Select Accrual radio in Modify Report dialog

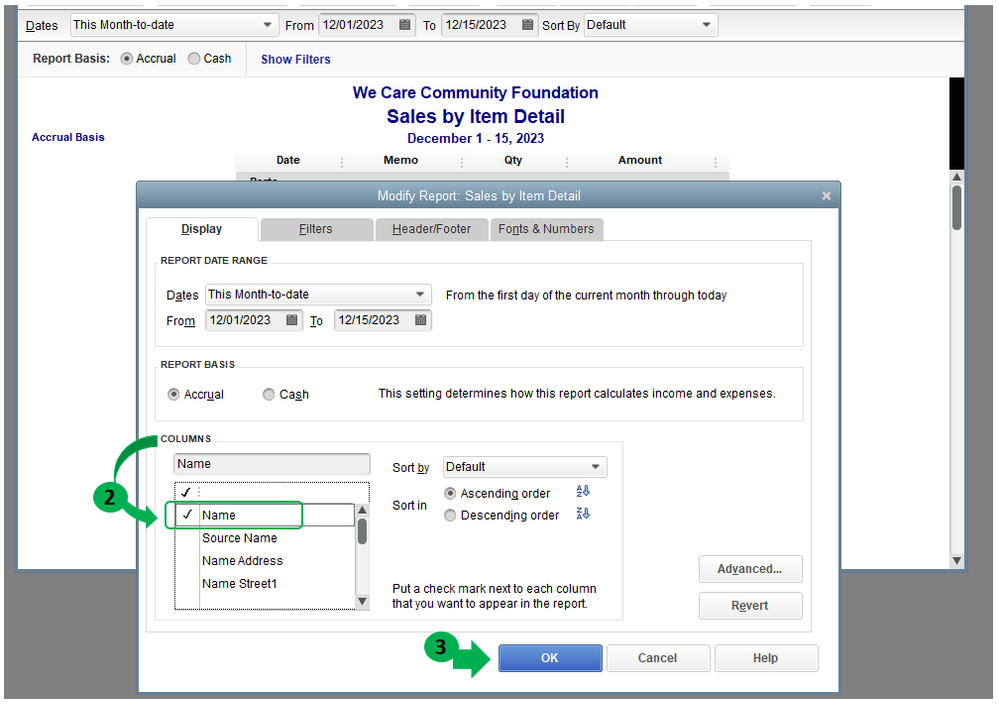[x=173, y=394]
